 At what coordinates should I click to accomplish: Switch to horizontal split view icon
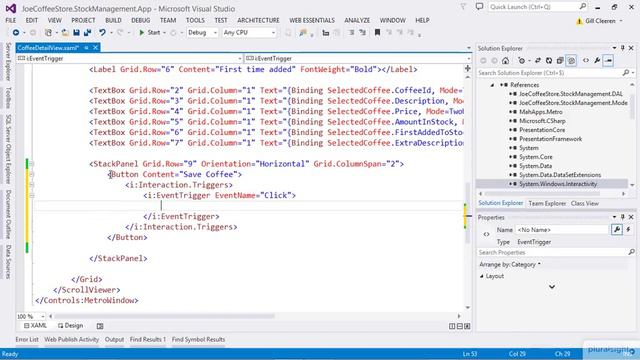click(x=460, y=326)
